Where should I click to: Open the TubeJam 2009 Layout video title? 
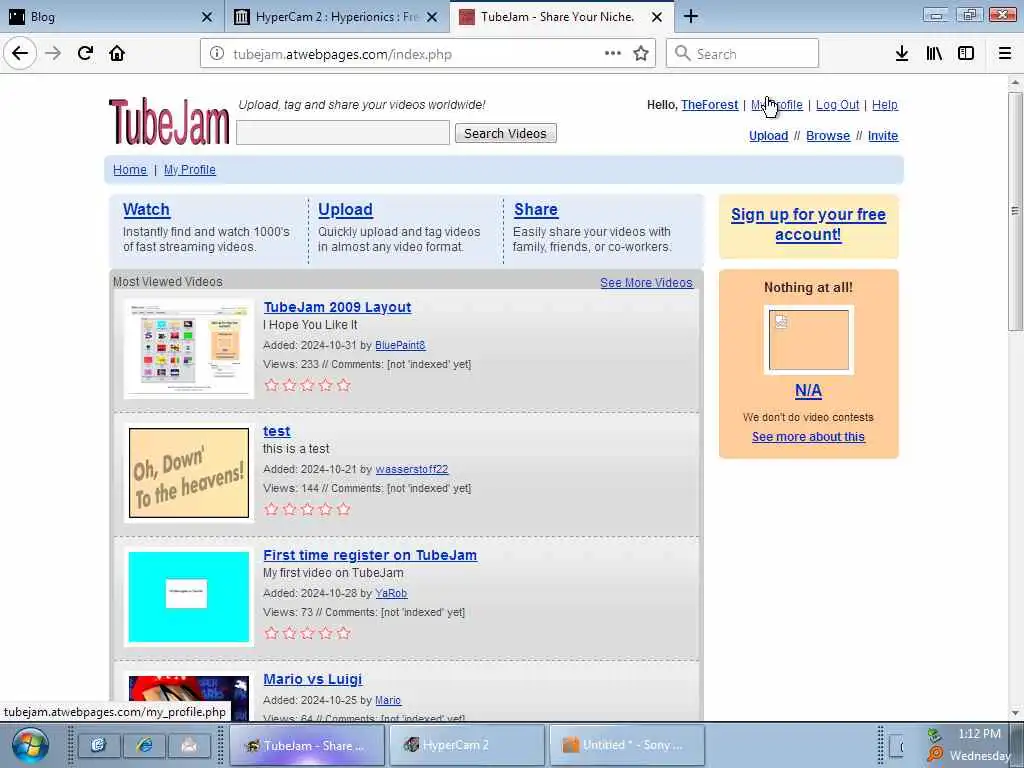[338, 307]
